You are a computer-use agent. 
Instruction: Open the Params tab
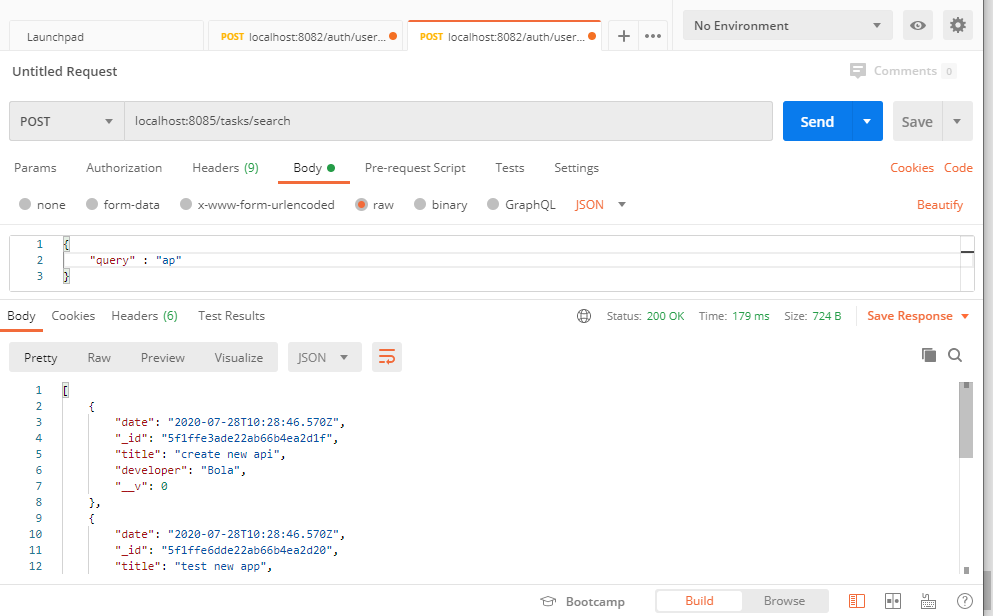pyautogui.click(x=35, y=168)
